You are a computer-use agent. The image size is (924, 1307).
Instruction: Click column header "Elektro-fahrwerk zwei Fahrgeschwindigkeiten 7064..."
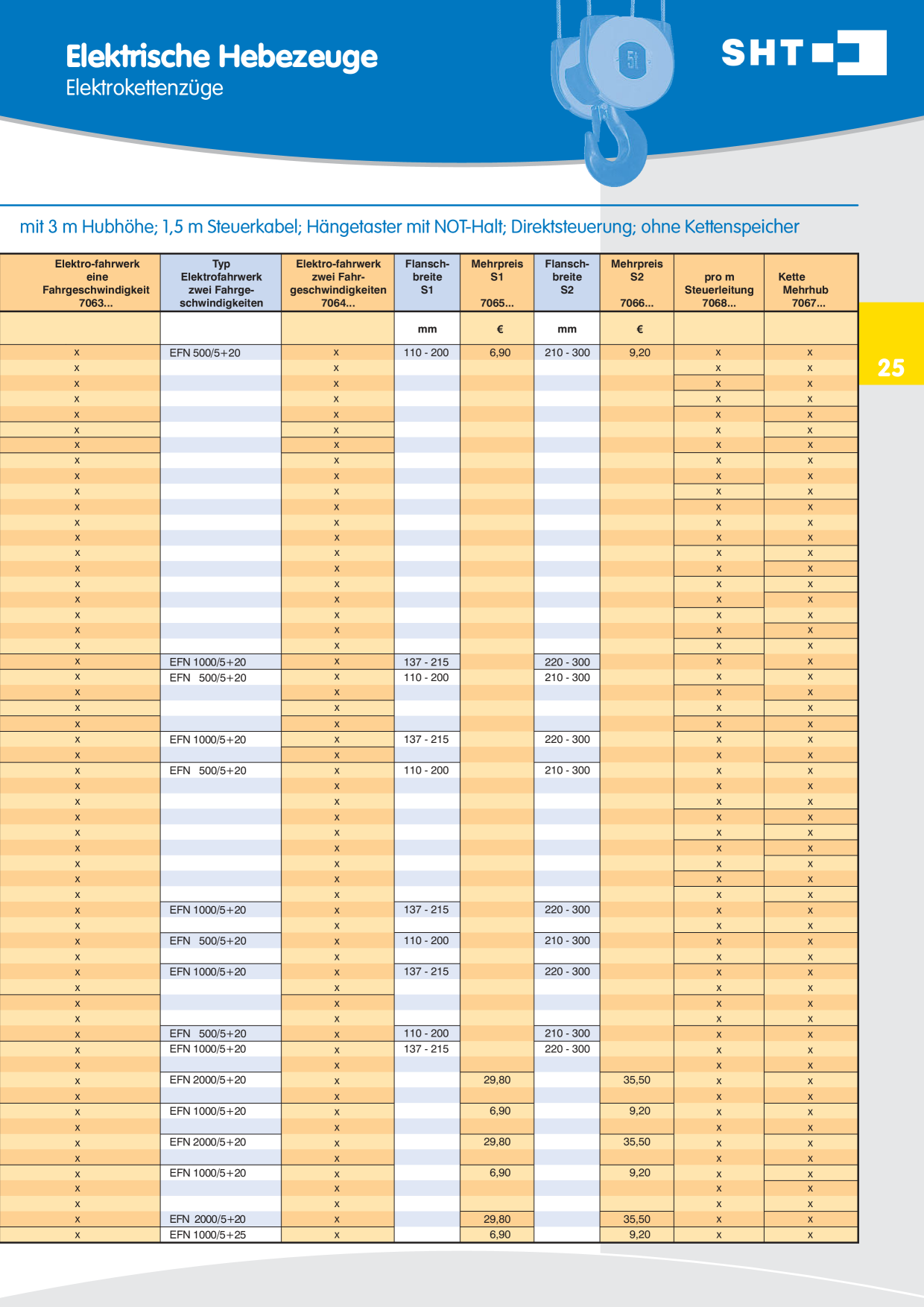pos(338,283)
